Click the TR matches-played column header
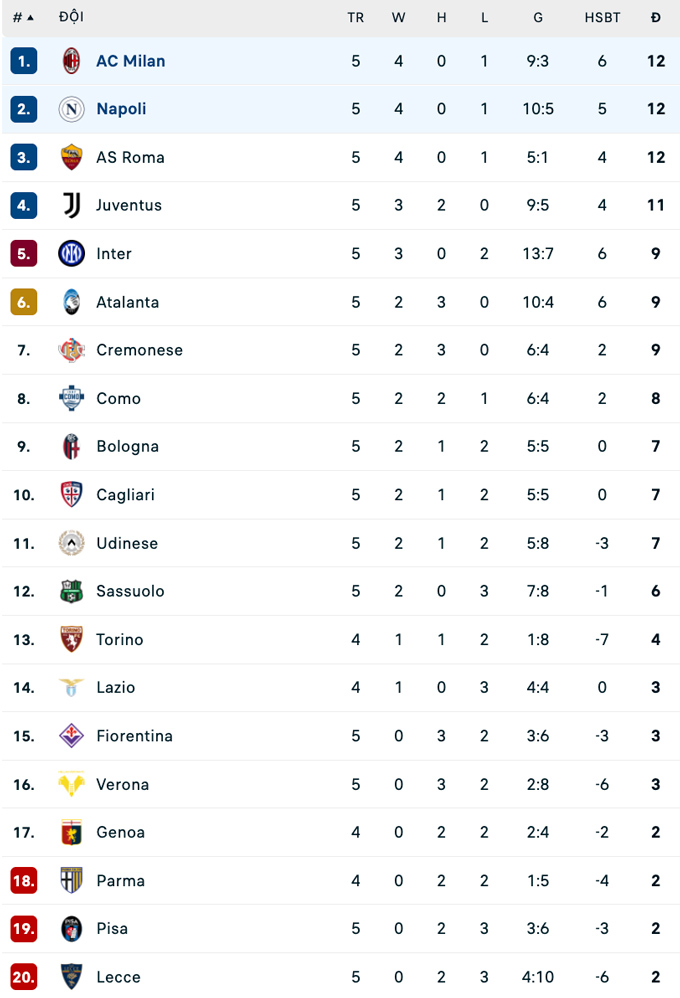Screen dimensions: 680x998 355,17
